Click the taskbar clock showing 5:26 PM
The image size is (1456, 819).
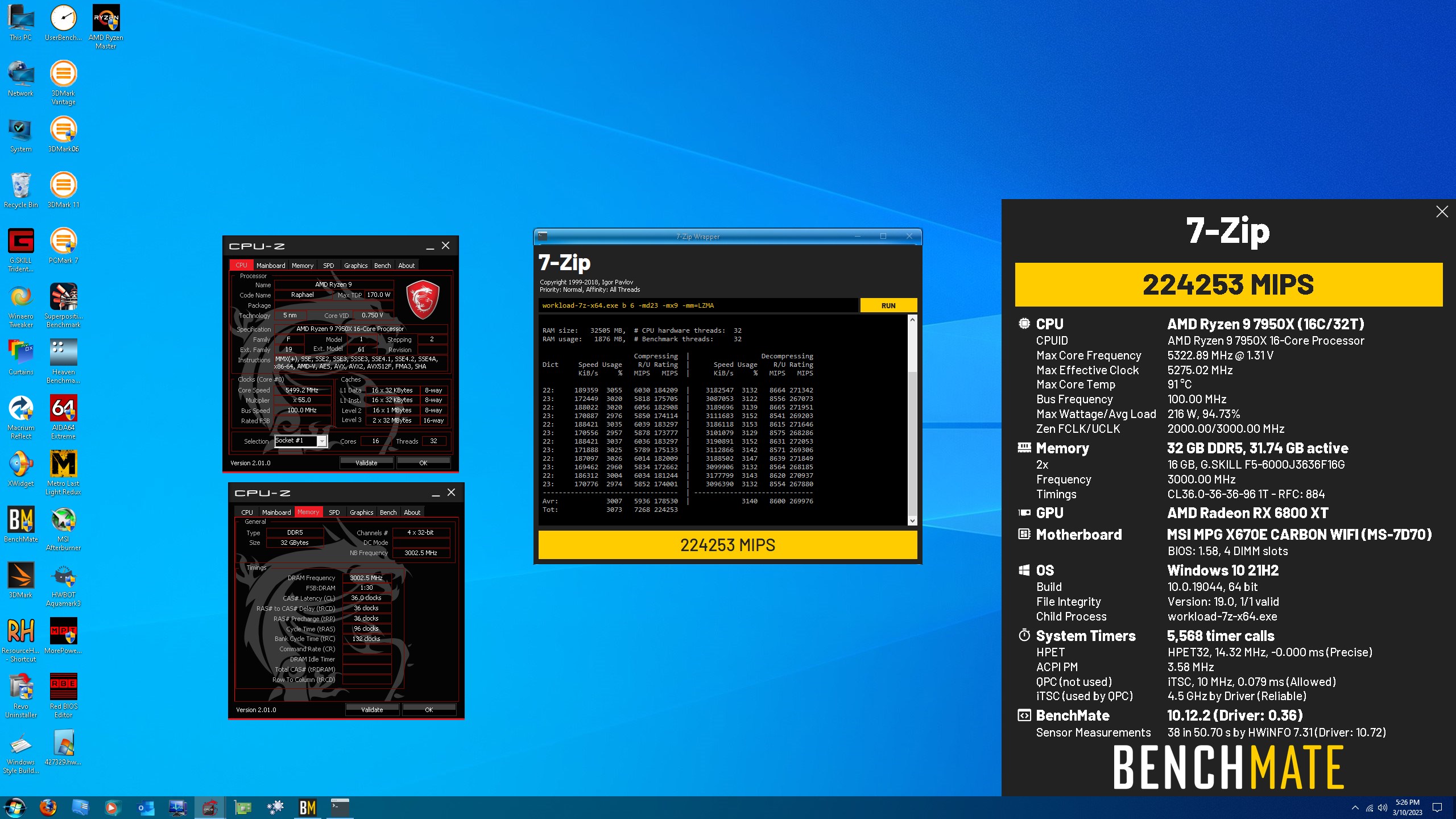coord(1407,807)
